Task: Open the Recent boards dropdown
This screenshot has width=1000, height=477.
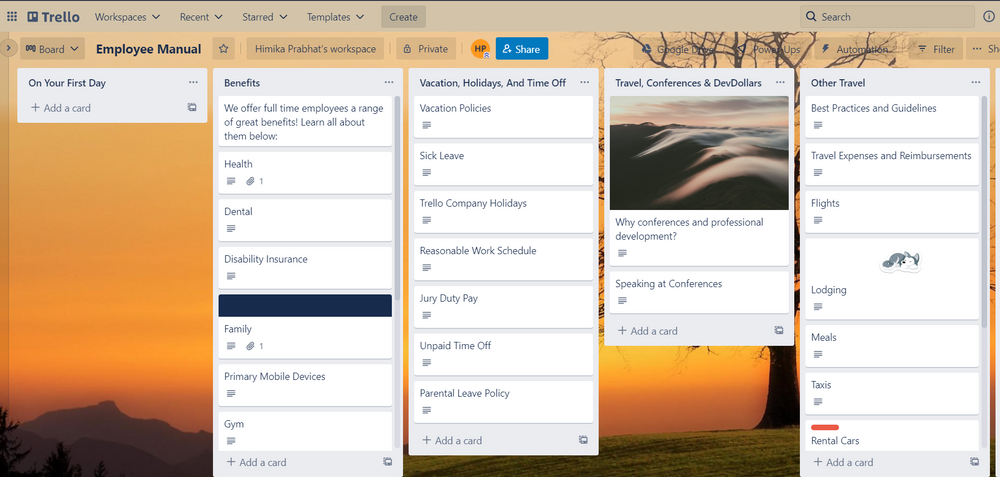Action: [201, 17]
